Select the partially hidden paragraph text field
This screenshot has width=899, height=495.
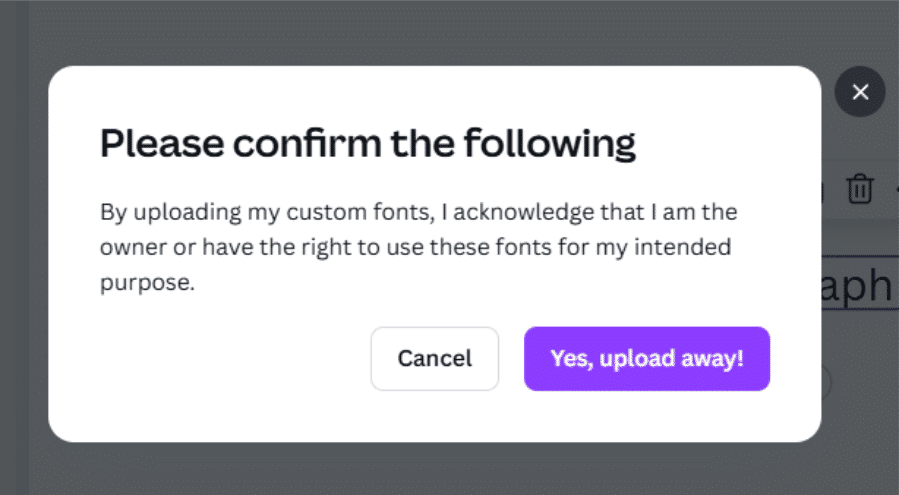pyautogui.click(x=858, y=285)
